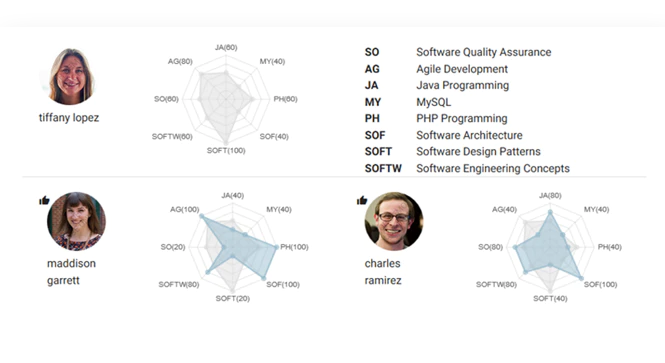Open maddison garrett profile photo
665x363 pixels.
click(x=76, y=221)
